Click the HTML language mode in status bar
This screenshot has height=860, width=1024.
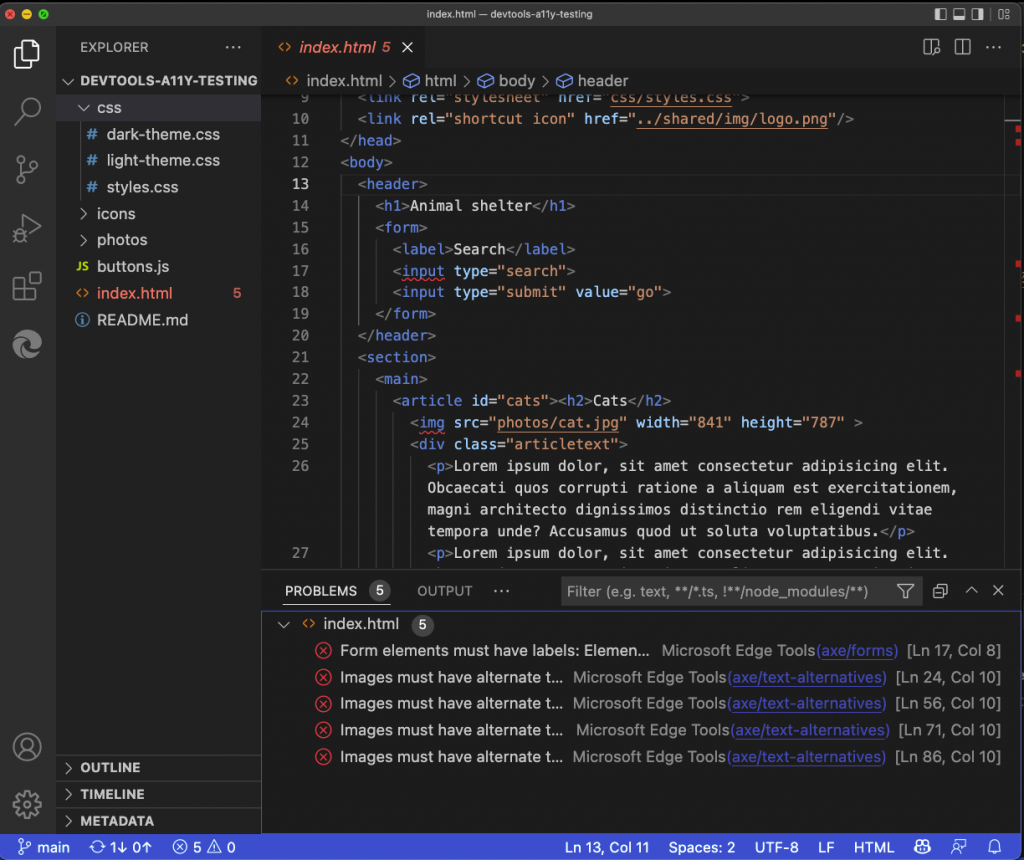(x=873, y=847)
